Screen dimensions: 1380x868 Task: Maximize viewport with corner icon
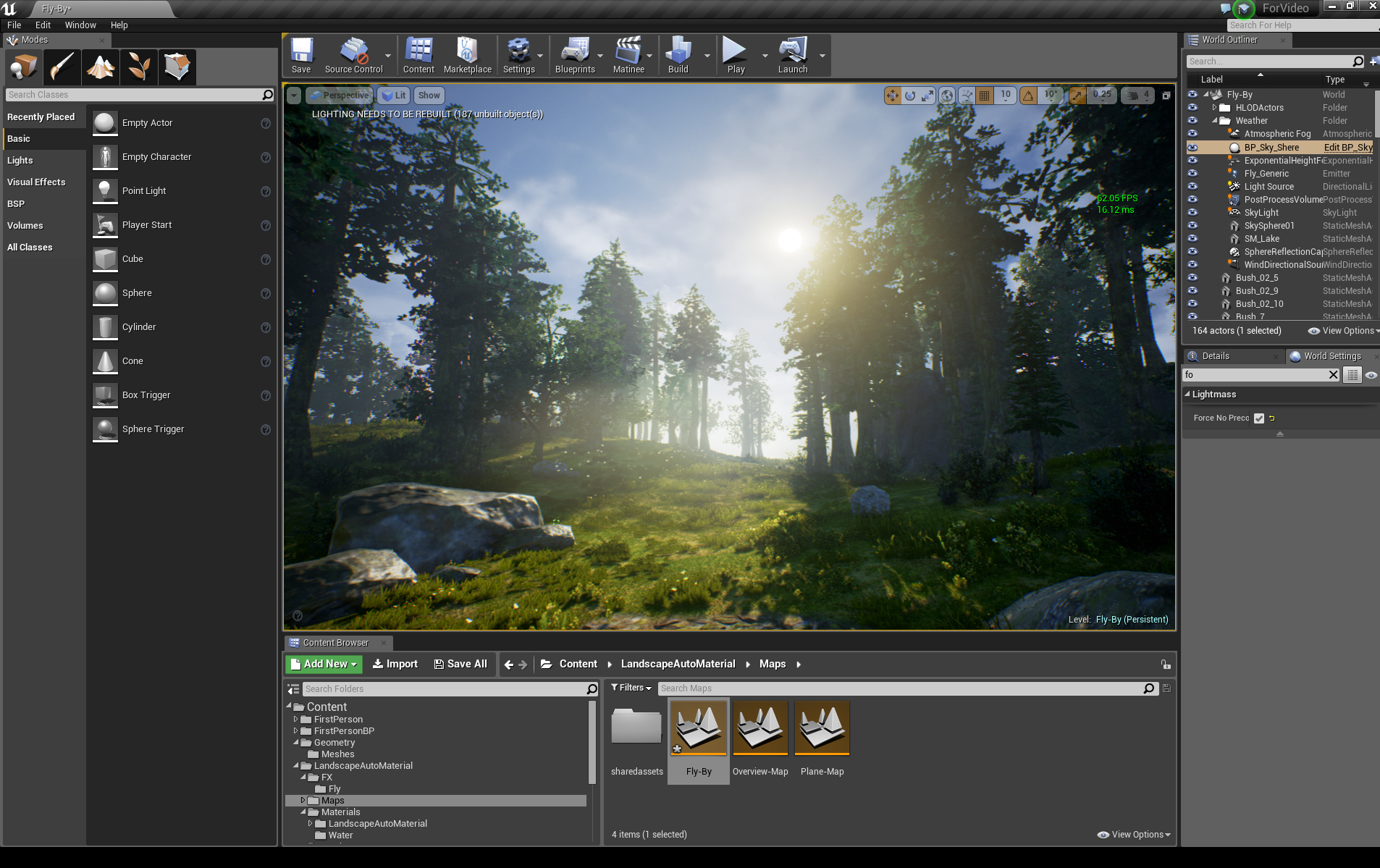tap(1166, 95)
